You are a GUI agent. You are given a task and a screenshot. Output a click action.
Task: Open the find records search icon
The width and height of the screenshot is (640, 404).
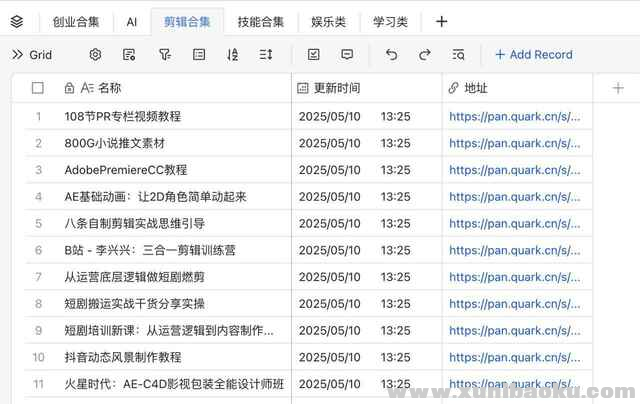click(458, 55)
